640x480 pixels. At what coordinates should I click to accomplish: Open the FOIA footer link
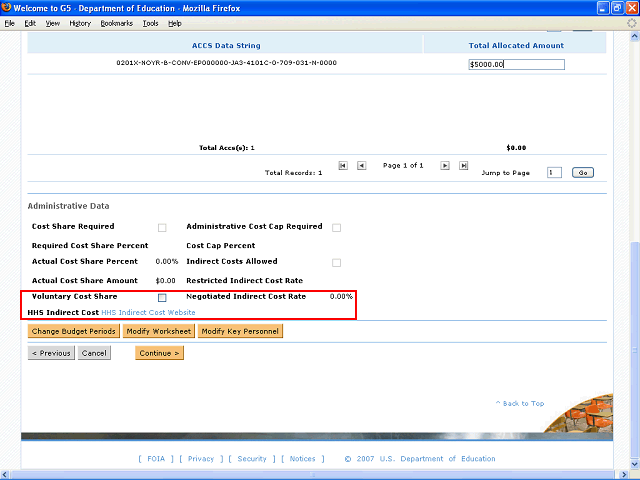point(156,459)
